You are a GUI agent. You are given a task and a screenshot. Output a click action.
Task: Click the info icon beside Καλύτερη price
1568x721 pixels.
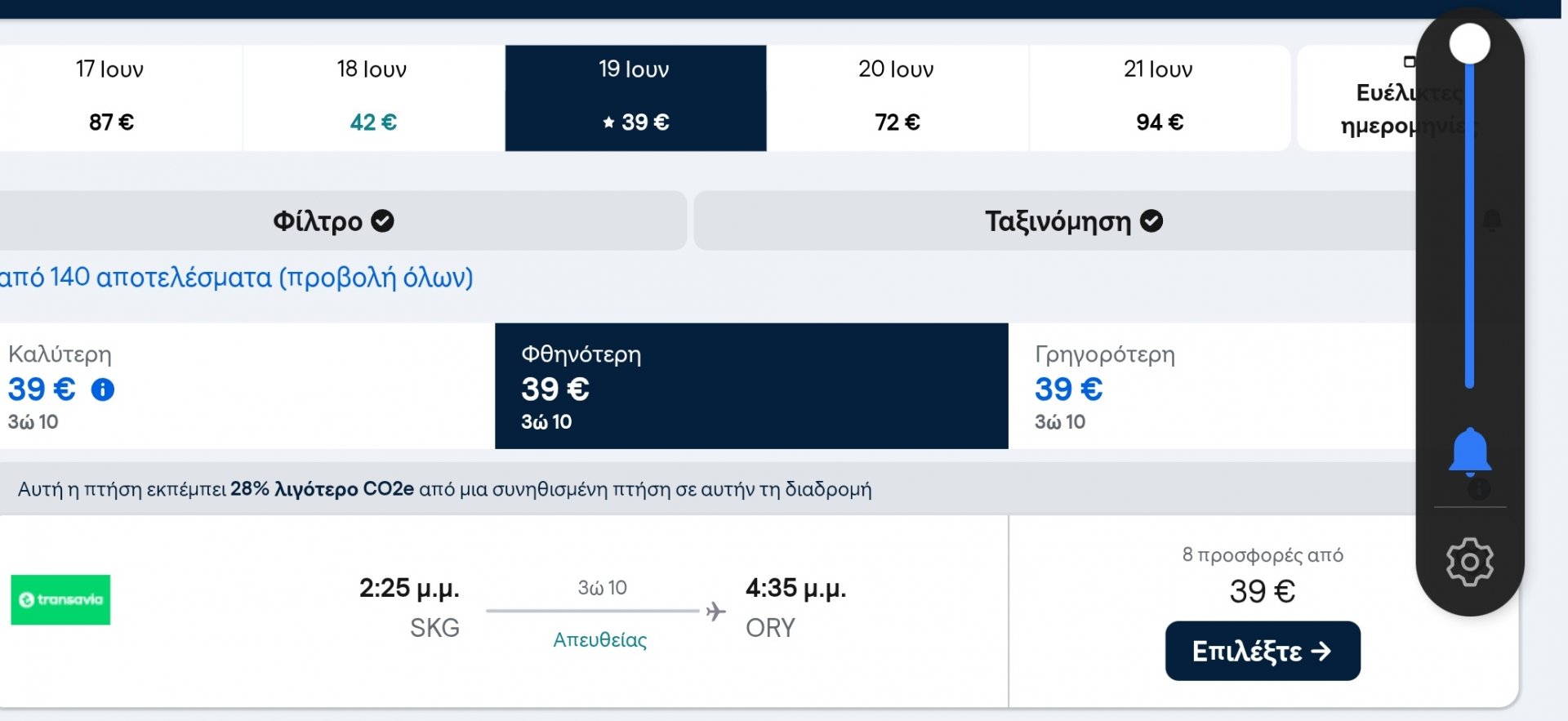tap(103, 389)
